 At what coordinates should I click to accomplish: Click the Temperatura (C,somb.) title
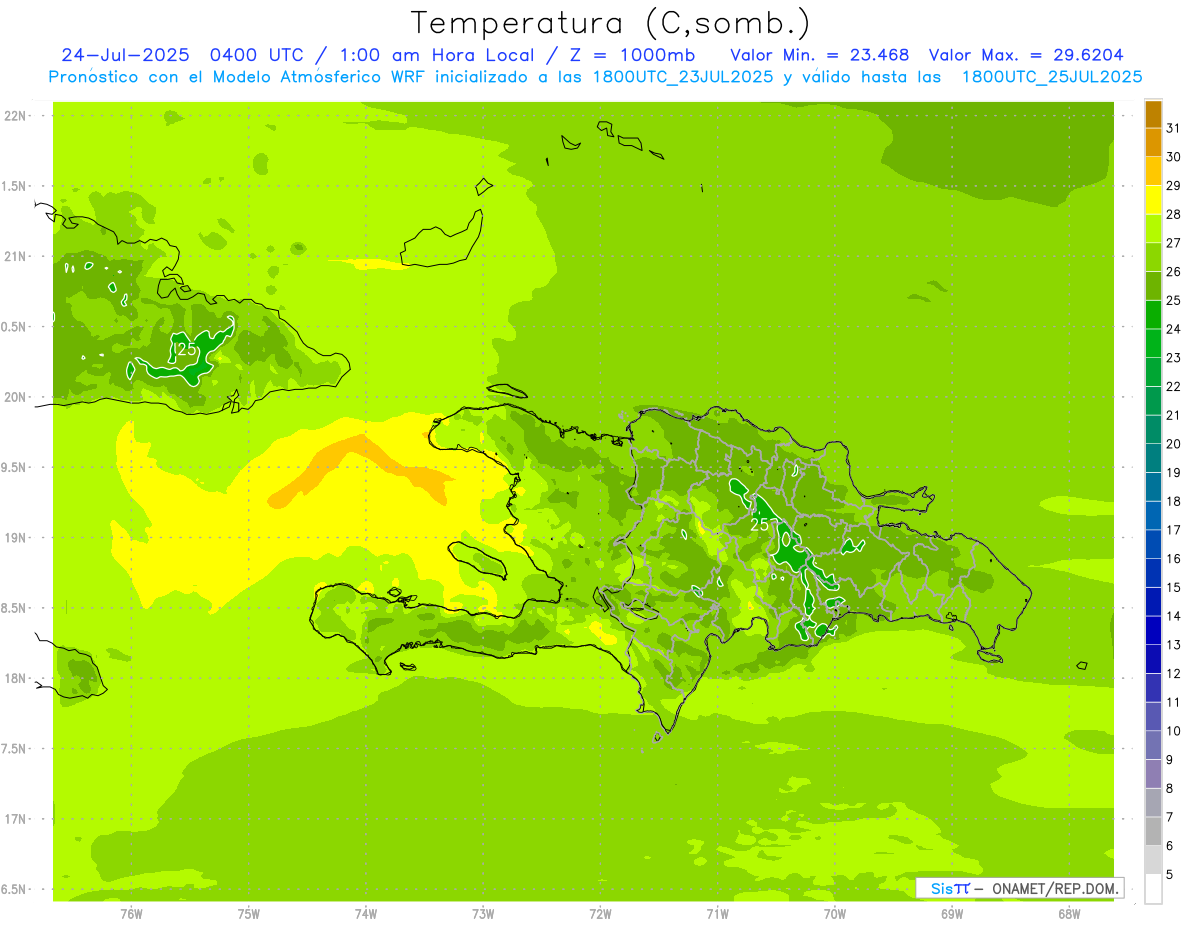pyautogui.click(x=610, y=23)
